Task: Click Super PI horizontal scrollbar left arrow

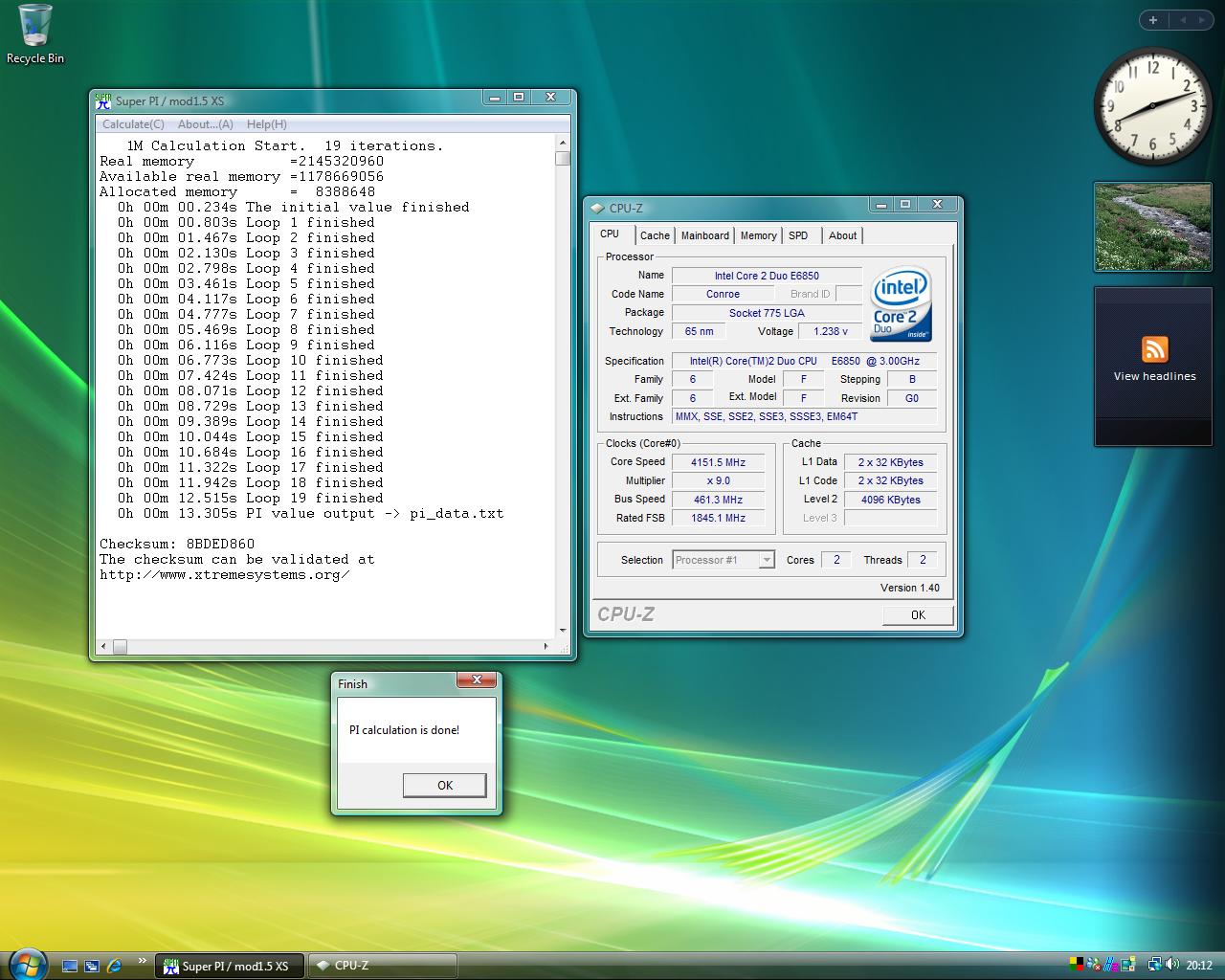Action: pyautogui.click(x=104, y=647)
